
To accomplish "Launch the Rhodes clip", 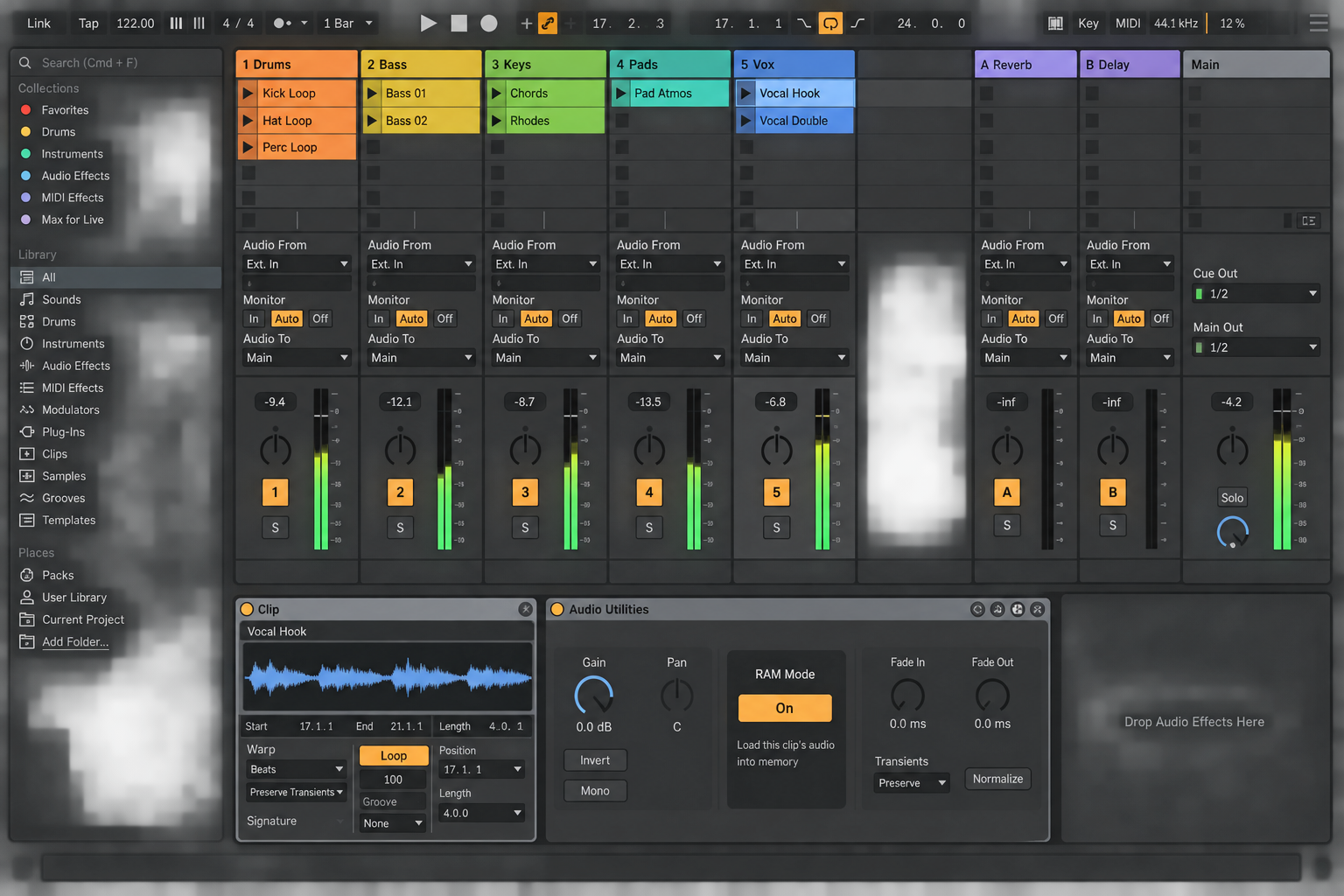I will point(497,121).
